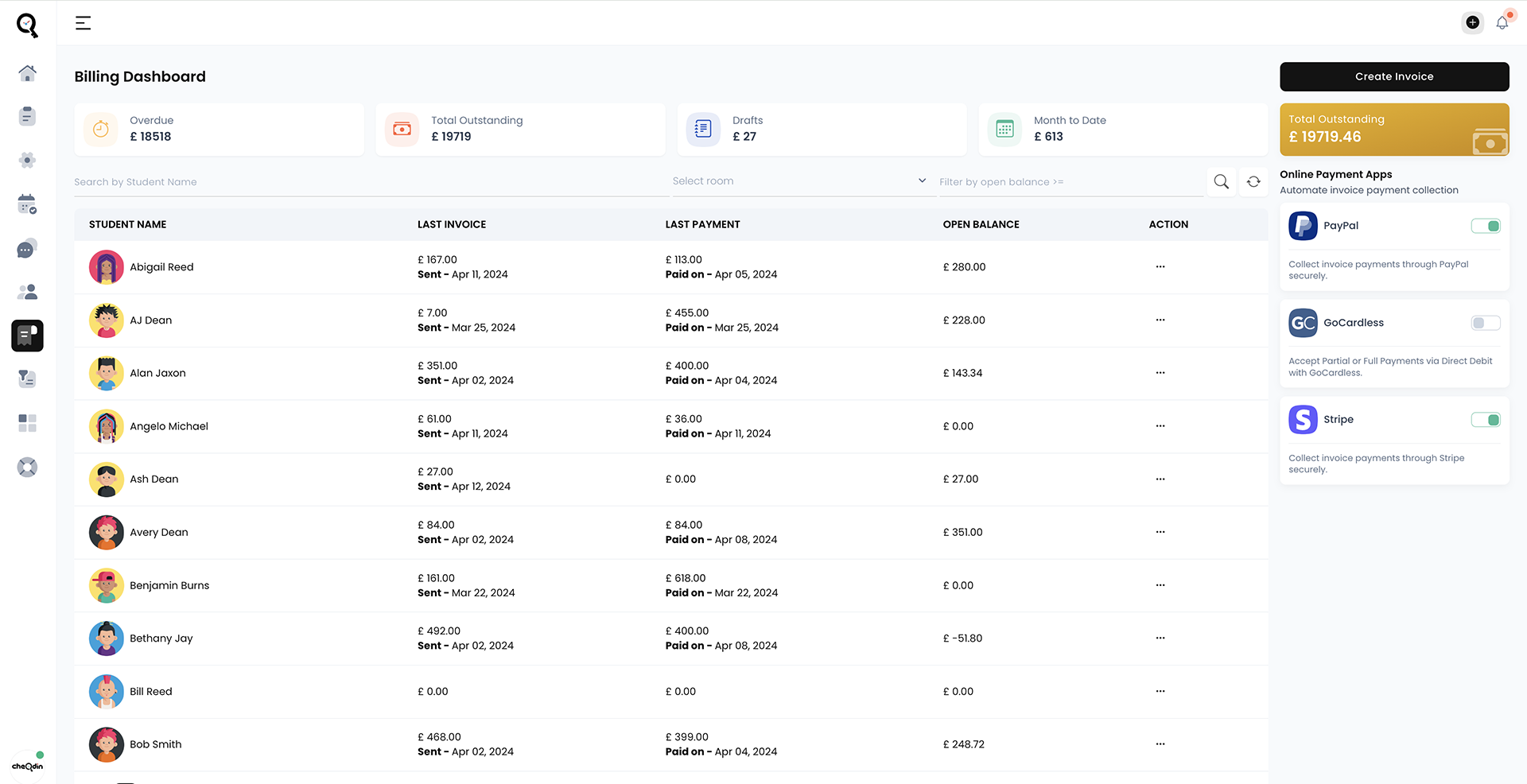Open the people icon in sidebar
Viewport: 1527px width, 784px height.
[x=27, y=292]
